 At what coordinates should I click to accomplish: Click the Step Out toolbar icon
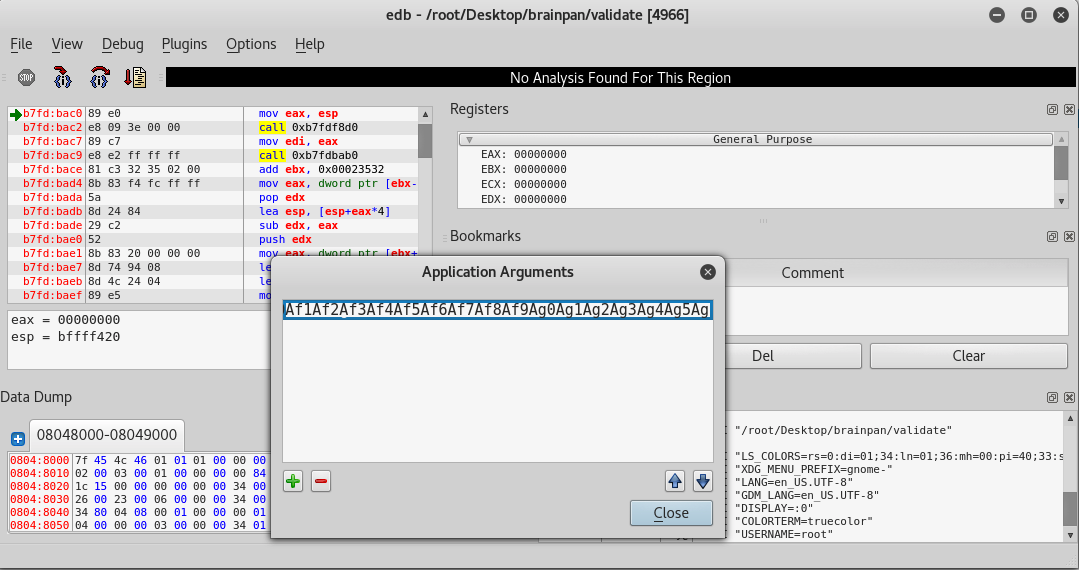click(x=136, y=78)
